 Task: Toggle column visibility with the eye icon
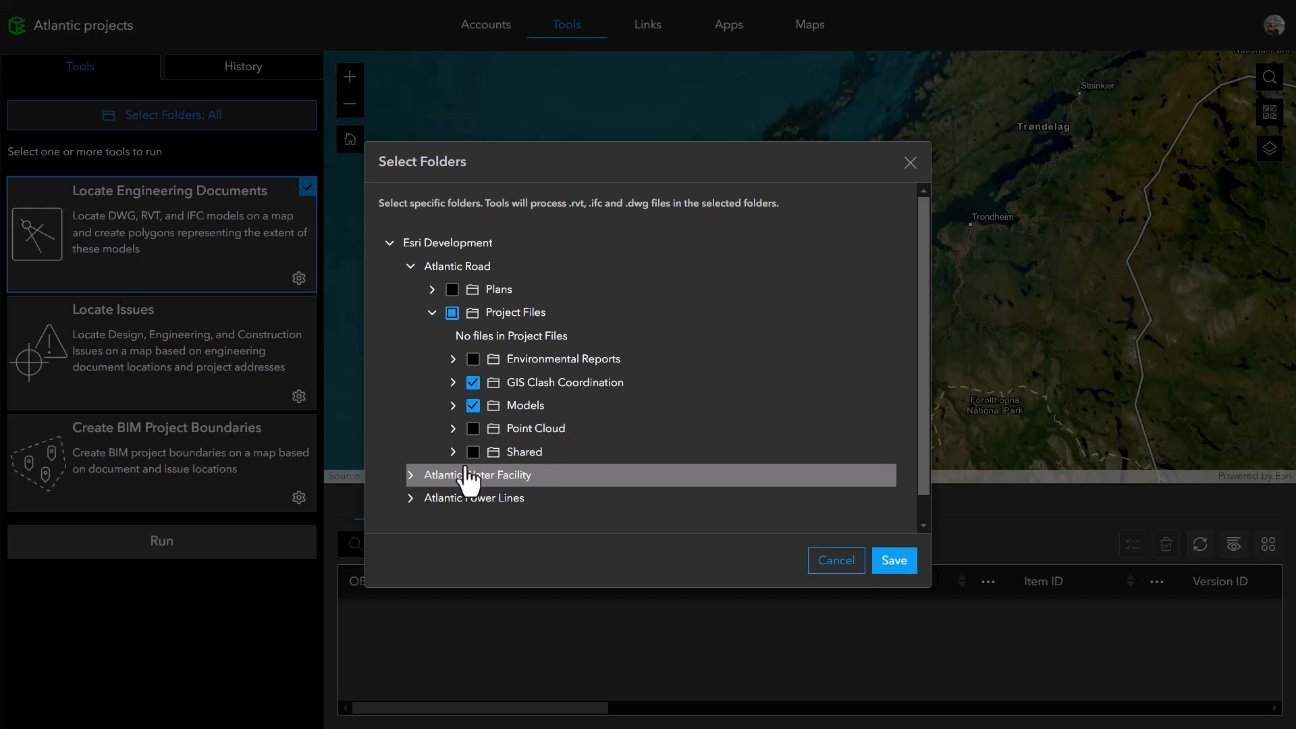(x=1234, y=543)
